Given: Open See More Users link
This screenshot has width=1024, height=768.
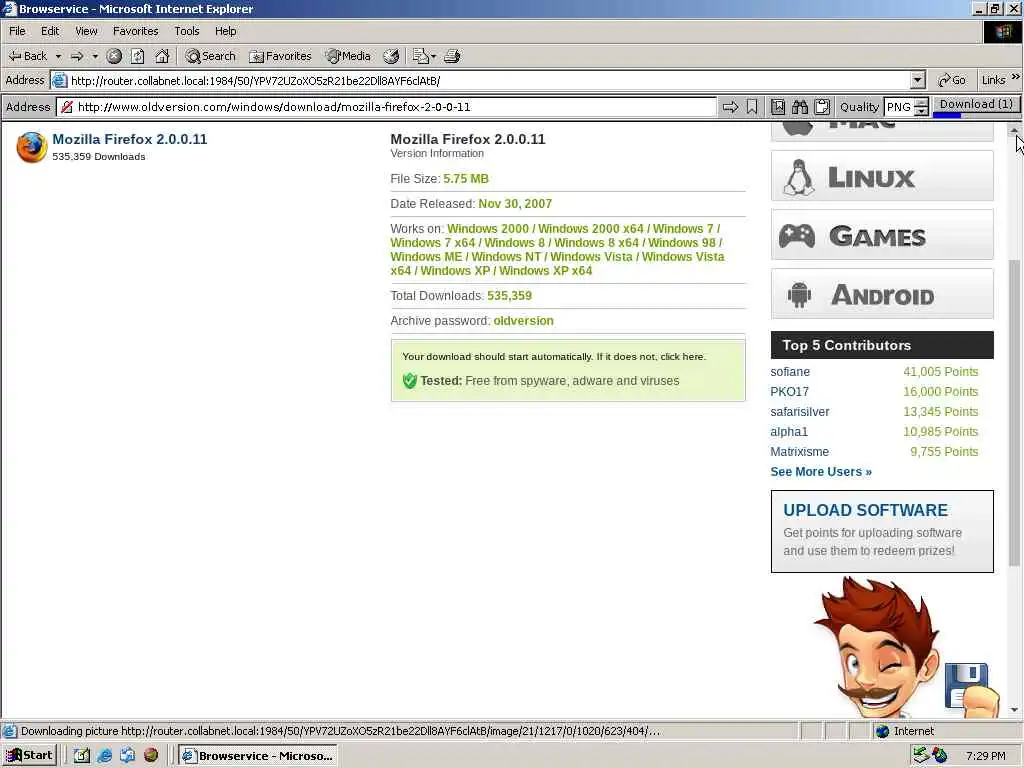Looking at the screenshot, I should click(x=821, y=472).
